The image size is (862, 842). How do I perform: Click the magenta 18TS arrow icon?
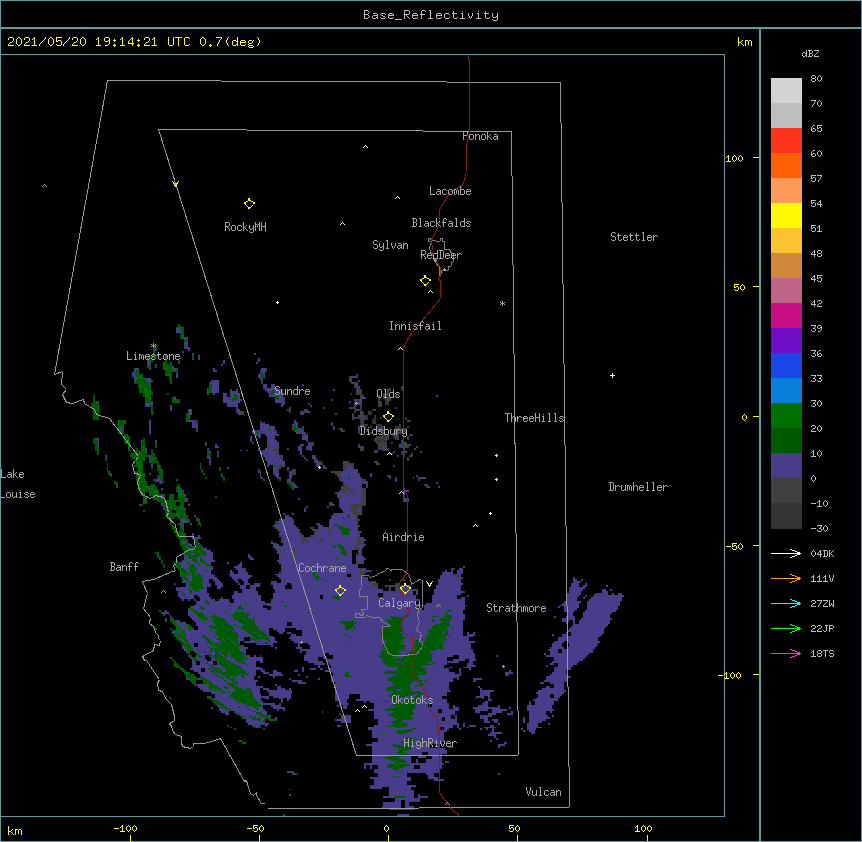pos(786,653)
